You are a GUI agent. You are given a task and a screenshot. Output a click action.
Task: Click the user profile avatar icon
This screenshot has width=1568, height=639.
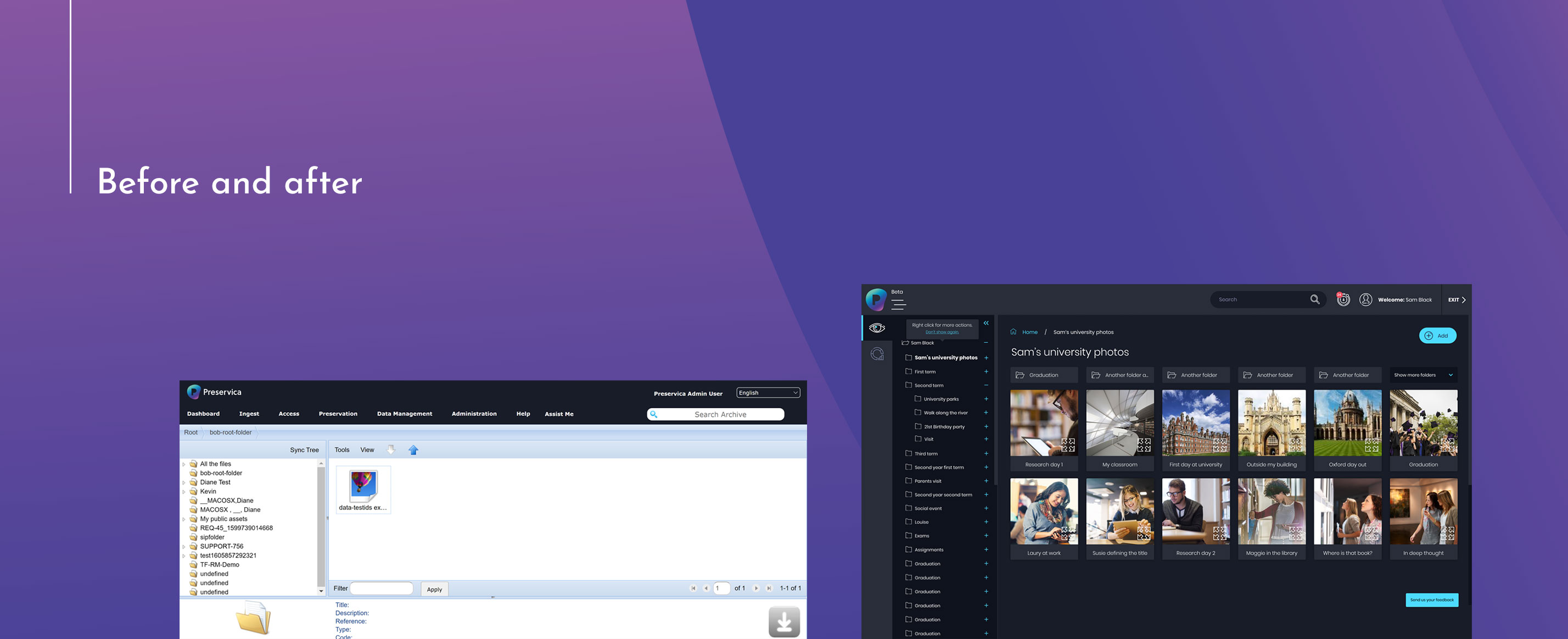pos(1365,299)
